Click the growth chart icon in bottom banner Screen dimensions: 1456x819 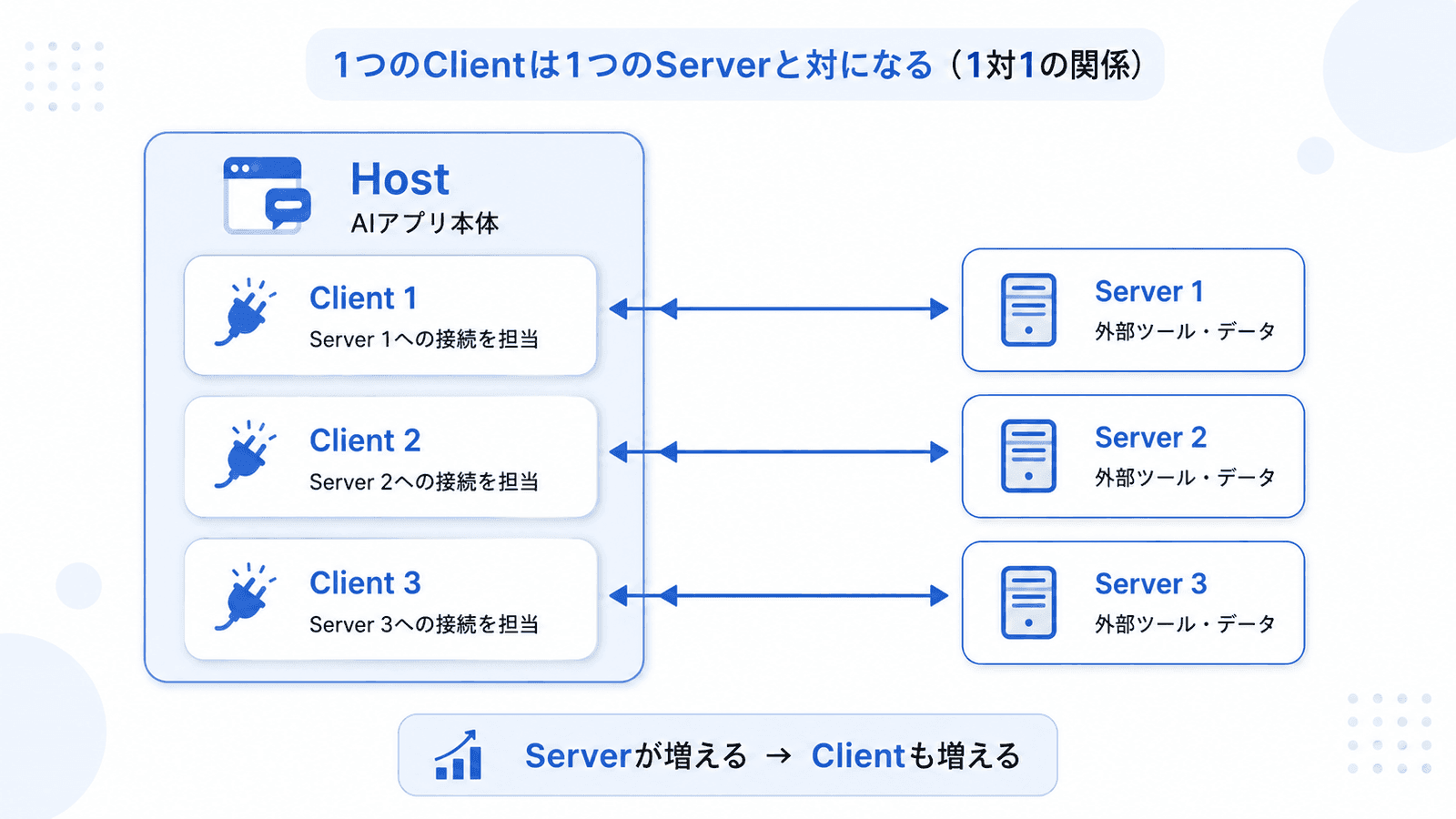pyautogui.click(x=458, y=755)
